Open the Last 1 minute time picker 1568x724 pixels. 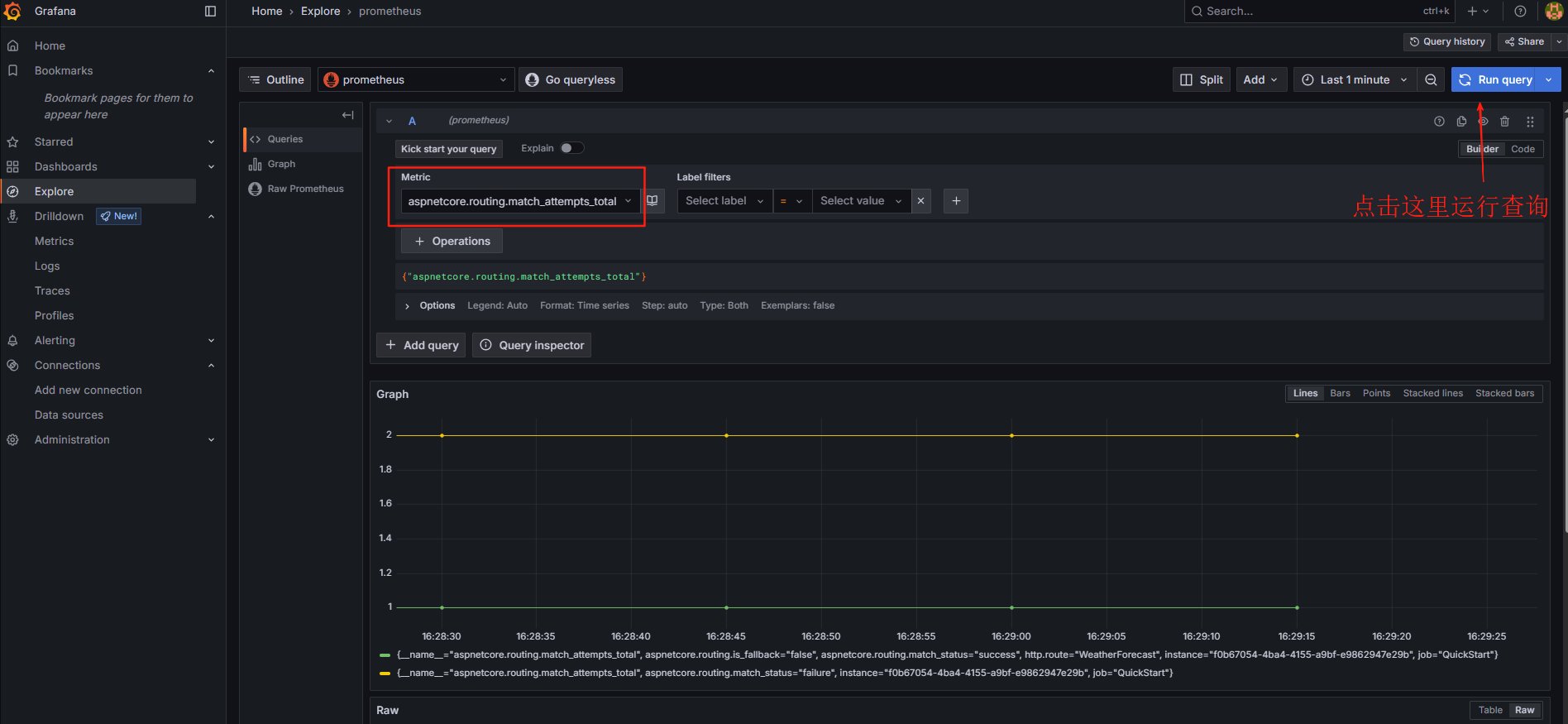[x=1354, y=79]
